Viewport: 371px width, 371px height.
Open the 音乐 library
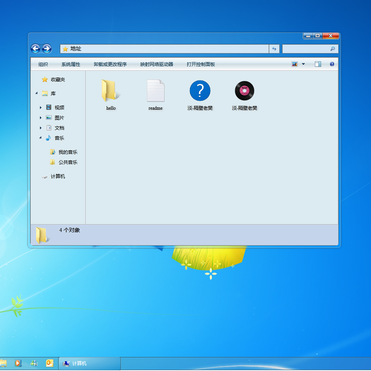[x=55, y=138]
